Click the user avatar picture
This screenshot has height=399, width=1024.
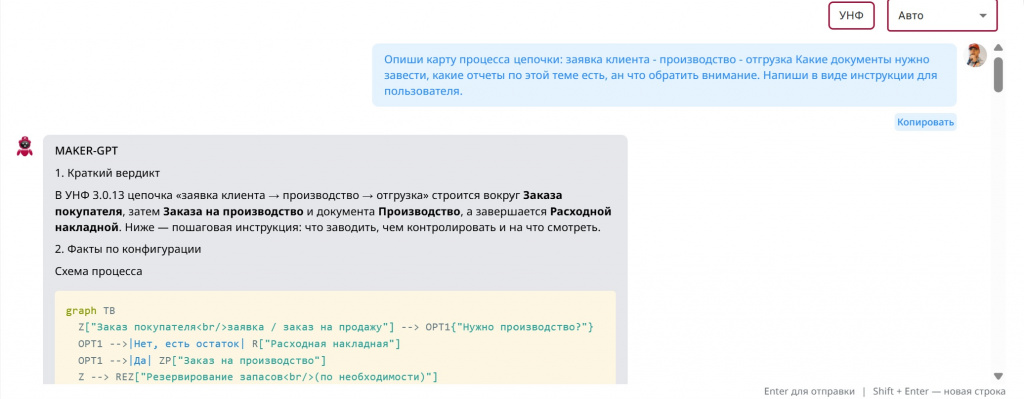(976, 56)
